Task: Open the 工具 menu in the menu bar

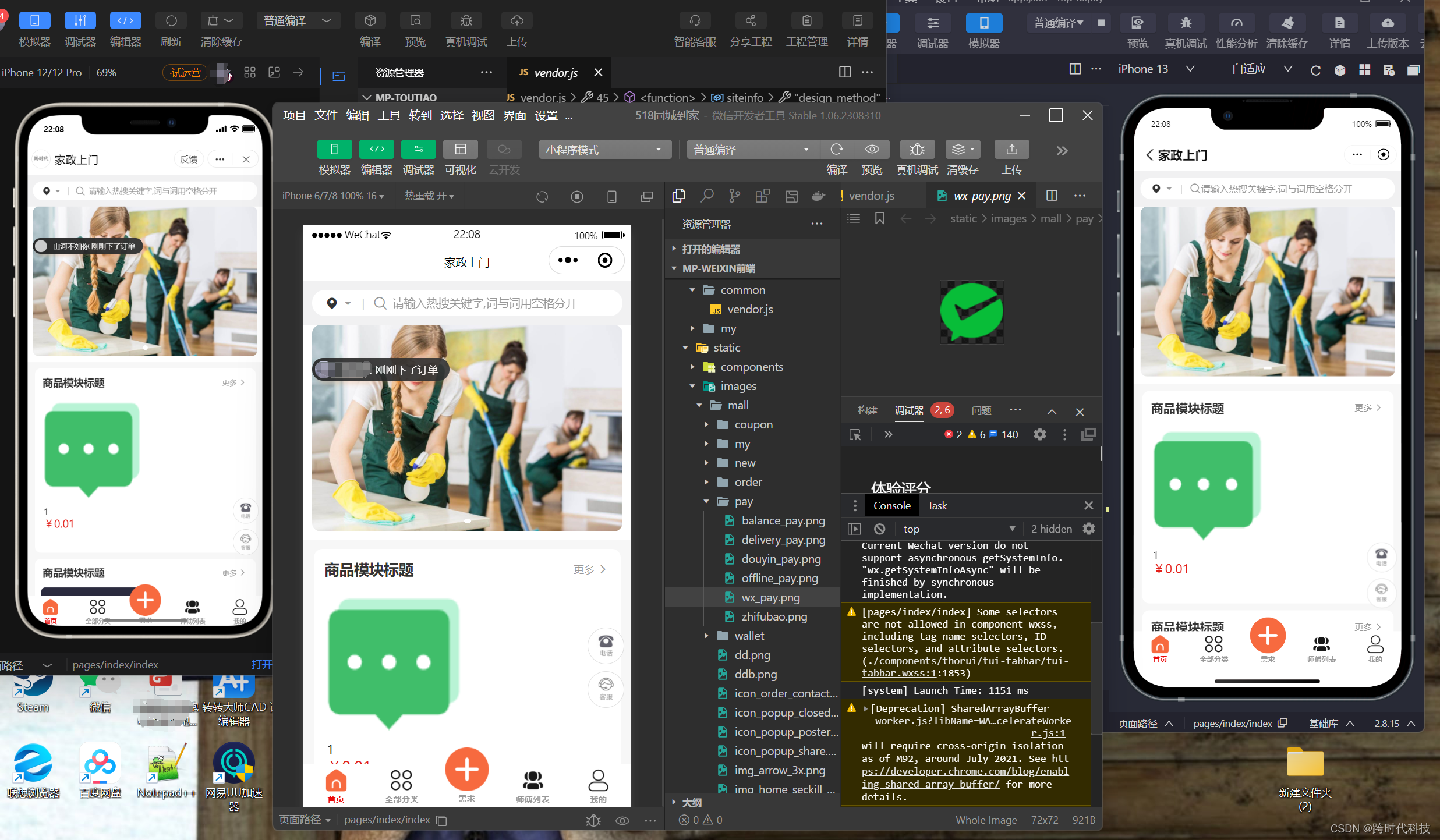Action: pyautogui.click(x=388, y=116)
